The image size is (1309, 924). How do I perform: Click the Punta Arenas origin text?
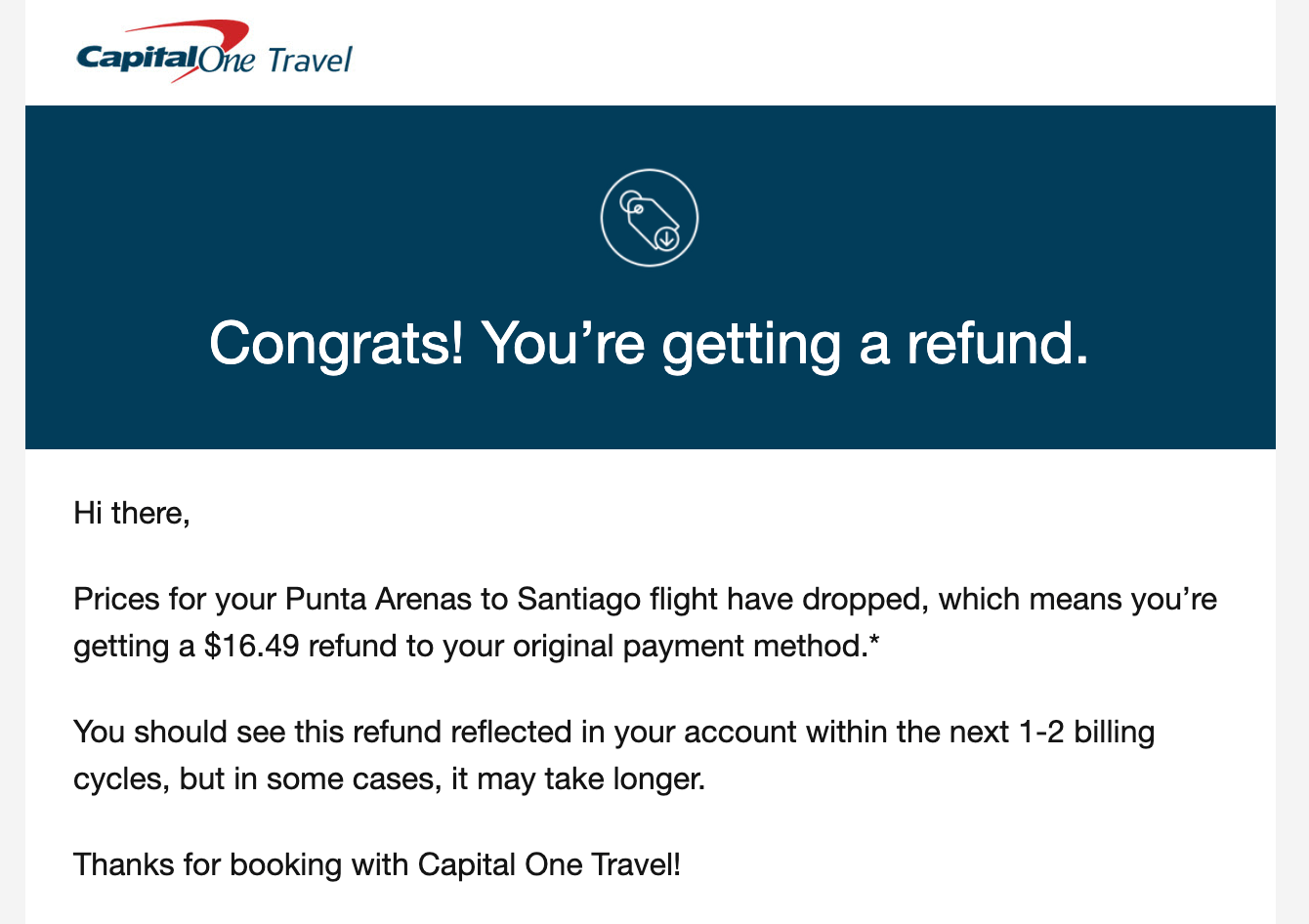(x=378, y=599)
